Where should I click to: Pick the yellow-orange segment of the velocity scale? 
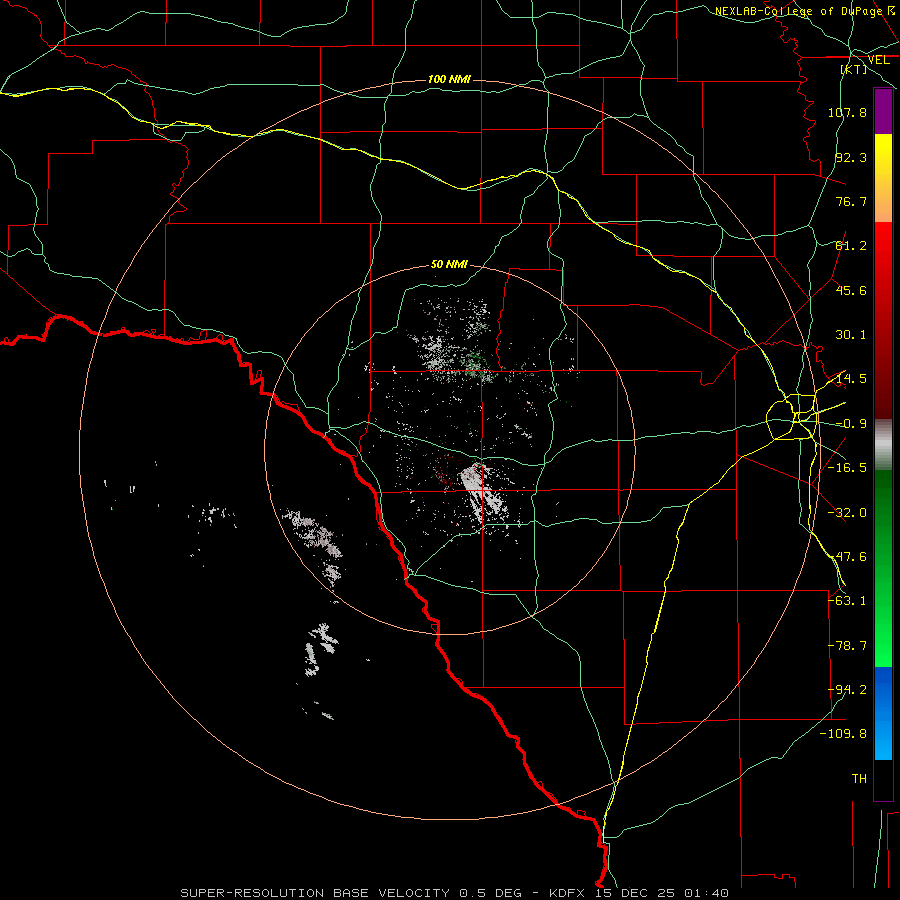pyautogui.click(x=883, y=178)
